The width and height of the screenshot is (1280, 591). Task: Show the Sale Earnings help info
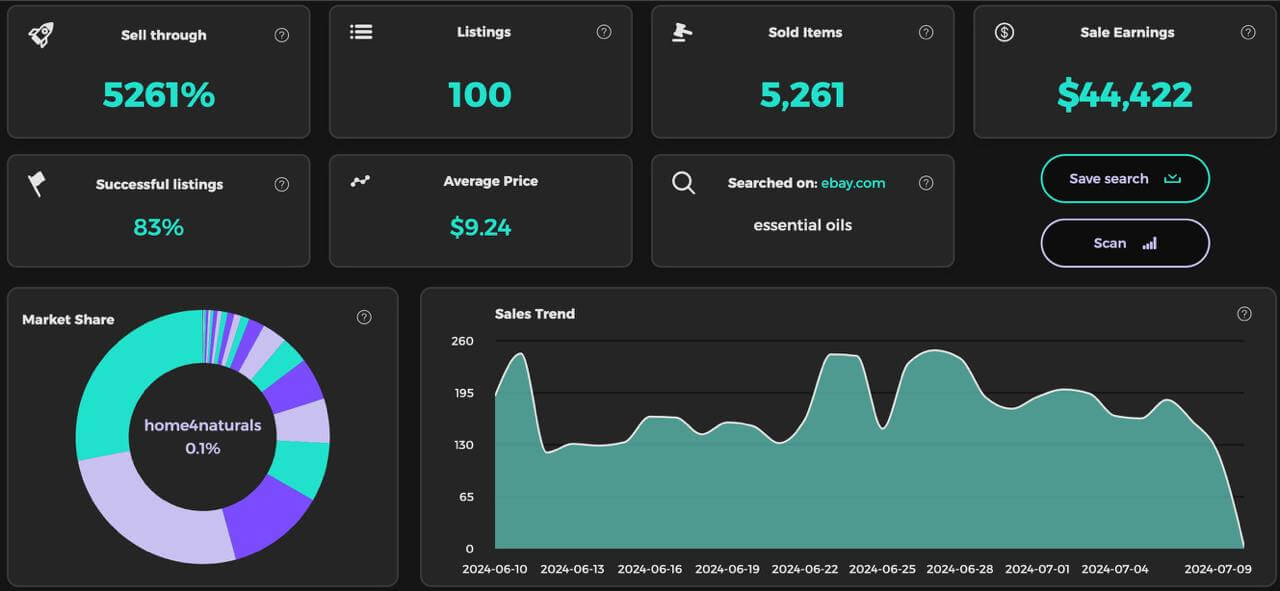1248,32
